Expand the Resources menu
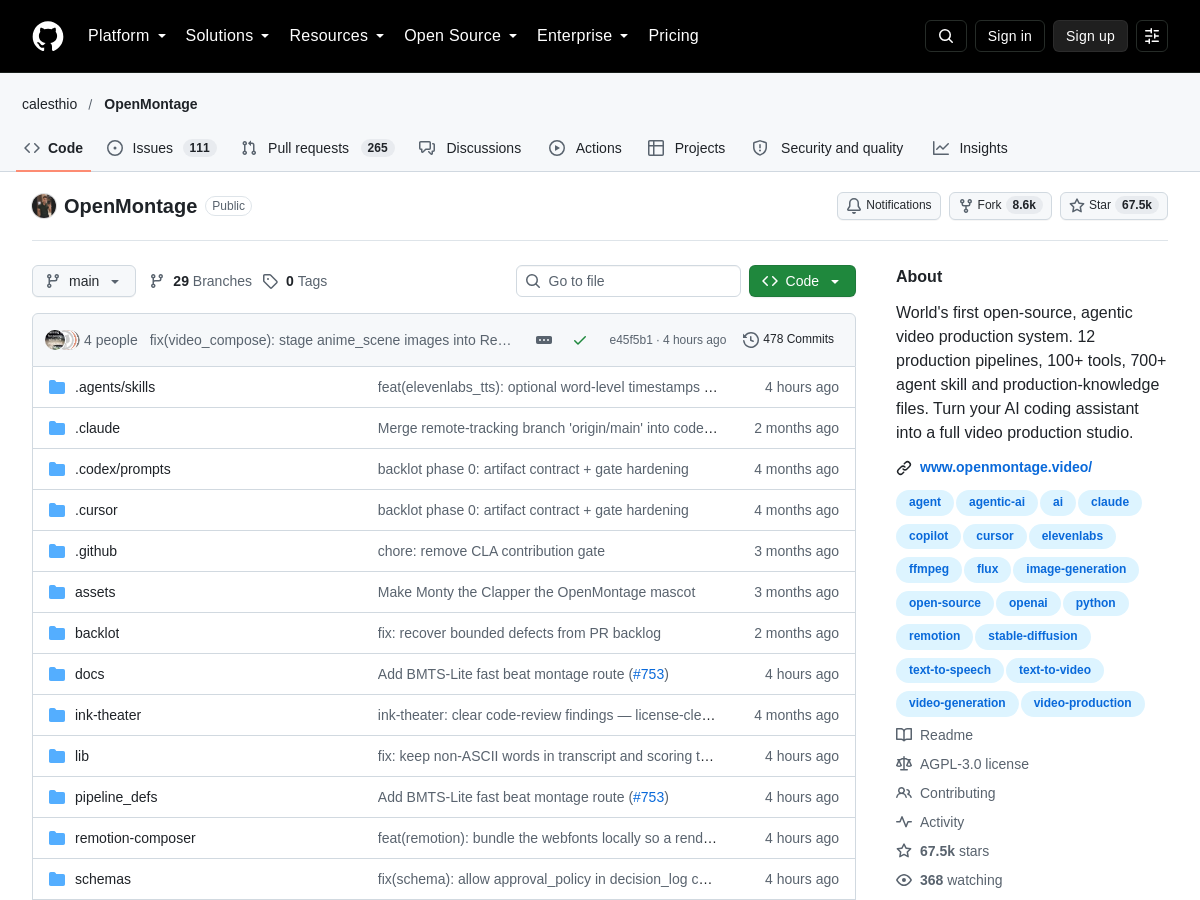This screenshot has width=1200, height=900. (337, 36)
